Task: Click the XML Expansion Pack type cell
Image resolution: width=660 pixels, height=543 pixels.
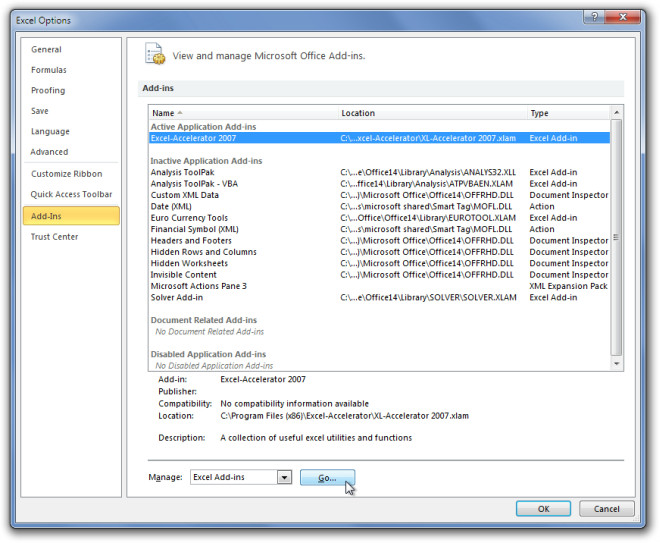Action: [568, 286]
